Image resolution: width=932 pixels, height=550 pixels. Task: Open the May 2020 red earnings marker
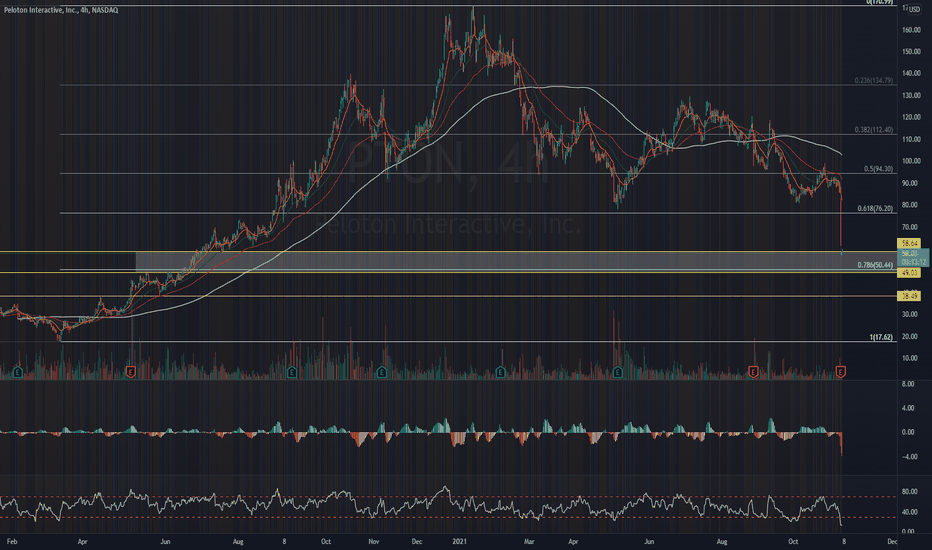pos(131,373)
